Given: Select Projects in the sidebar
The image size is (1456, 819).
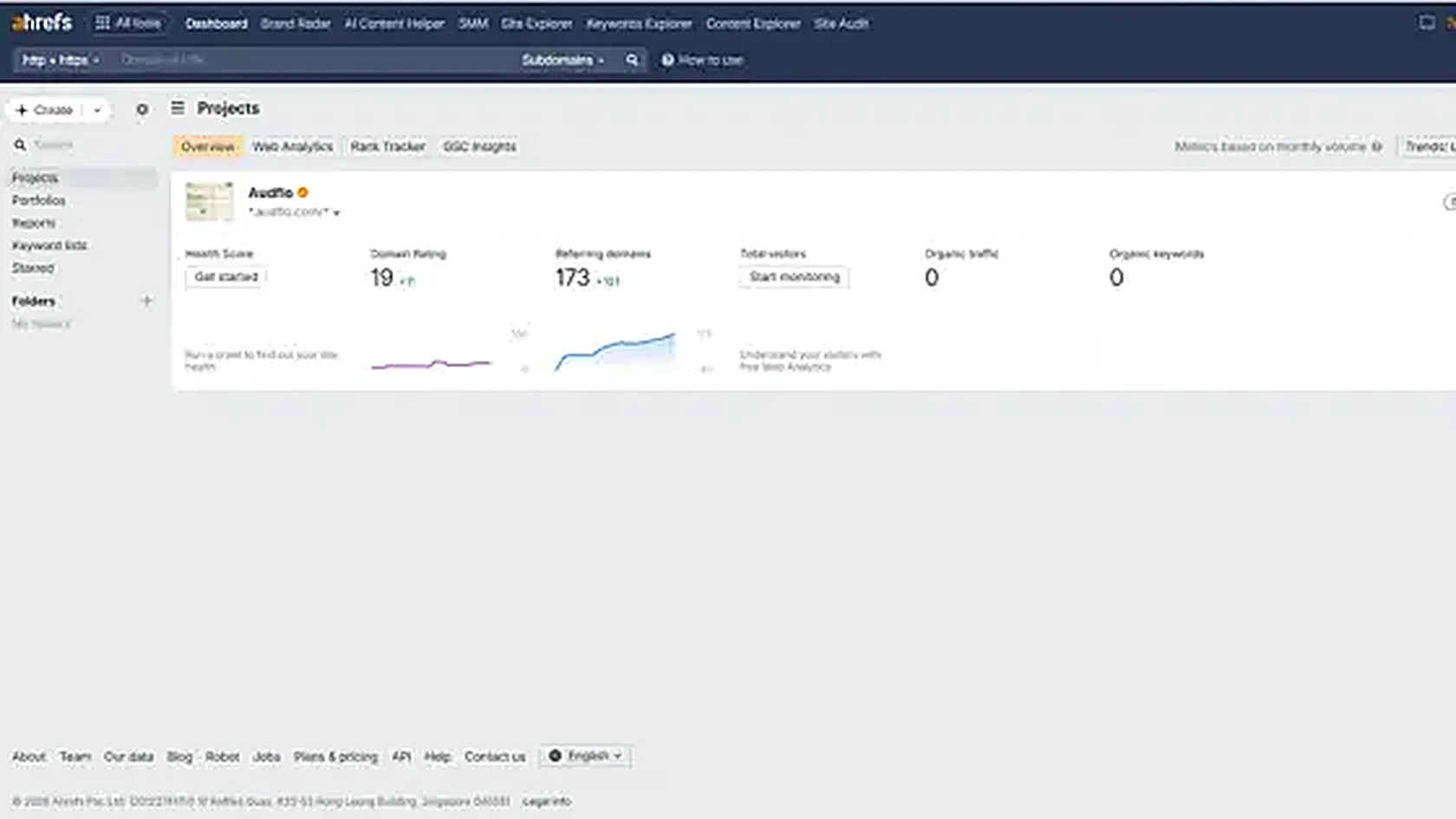Looking at the screenshot, I should pos(82,178).
